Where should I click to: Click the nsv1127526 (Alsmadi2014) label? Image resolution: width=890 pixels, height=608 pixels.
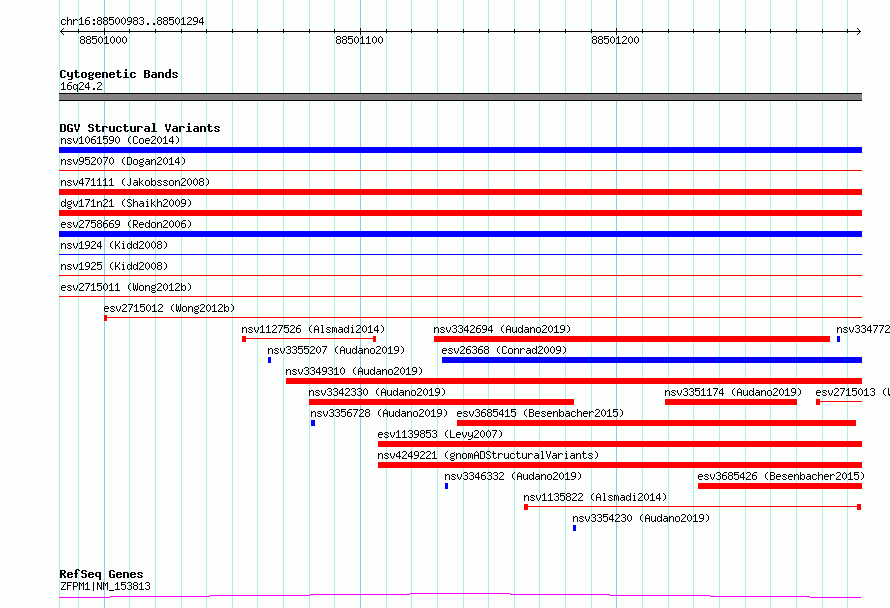pos(313,329)
